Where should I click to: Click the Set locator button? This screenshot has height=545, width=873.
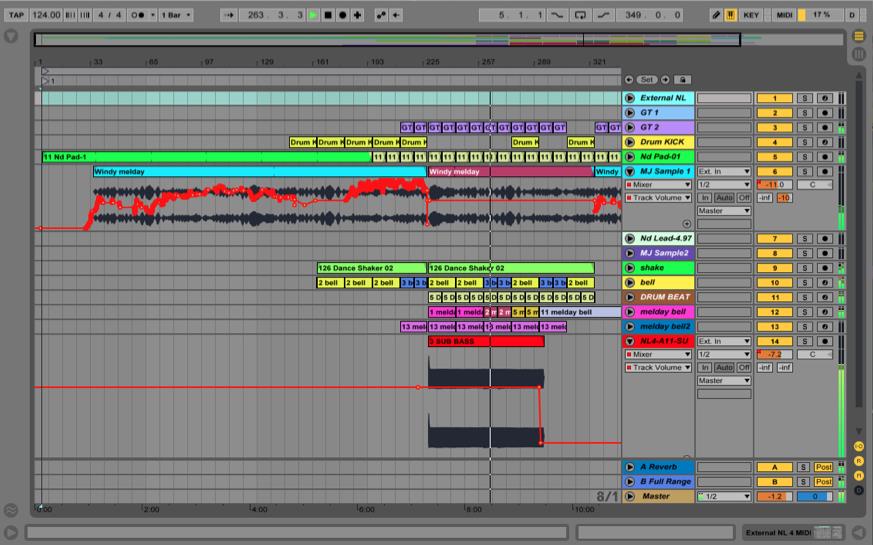coord(647,80)
